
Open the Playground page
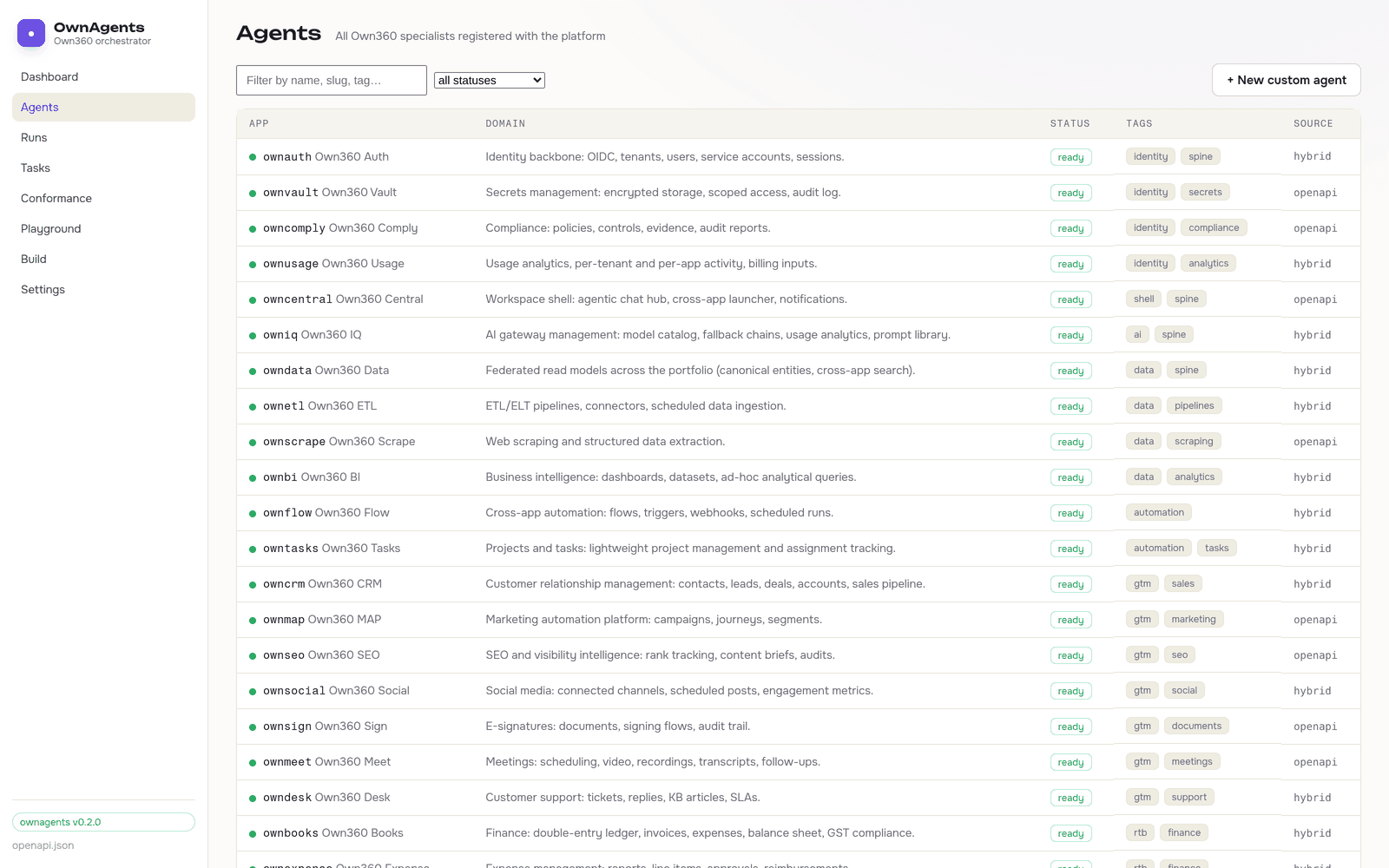pyautogui.click(x=103, y=229)
